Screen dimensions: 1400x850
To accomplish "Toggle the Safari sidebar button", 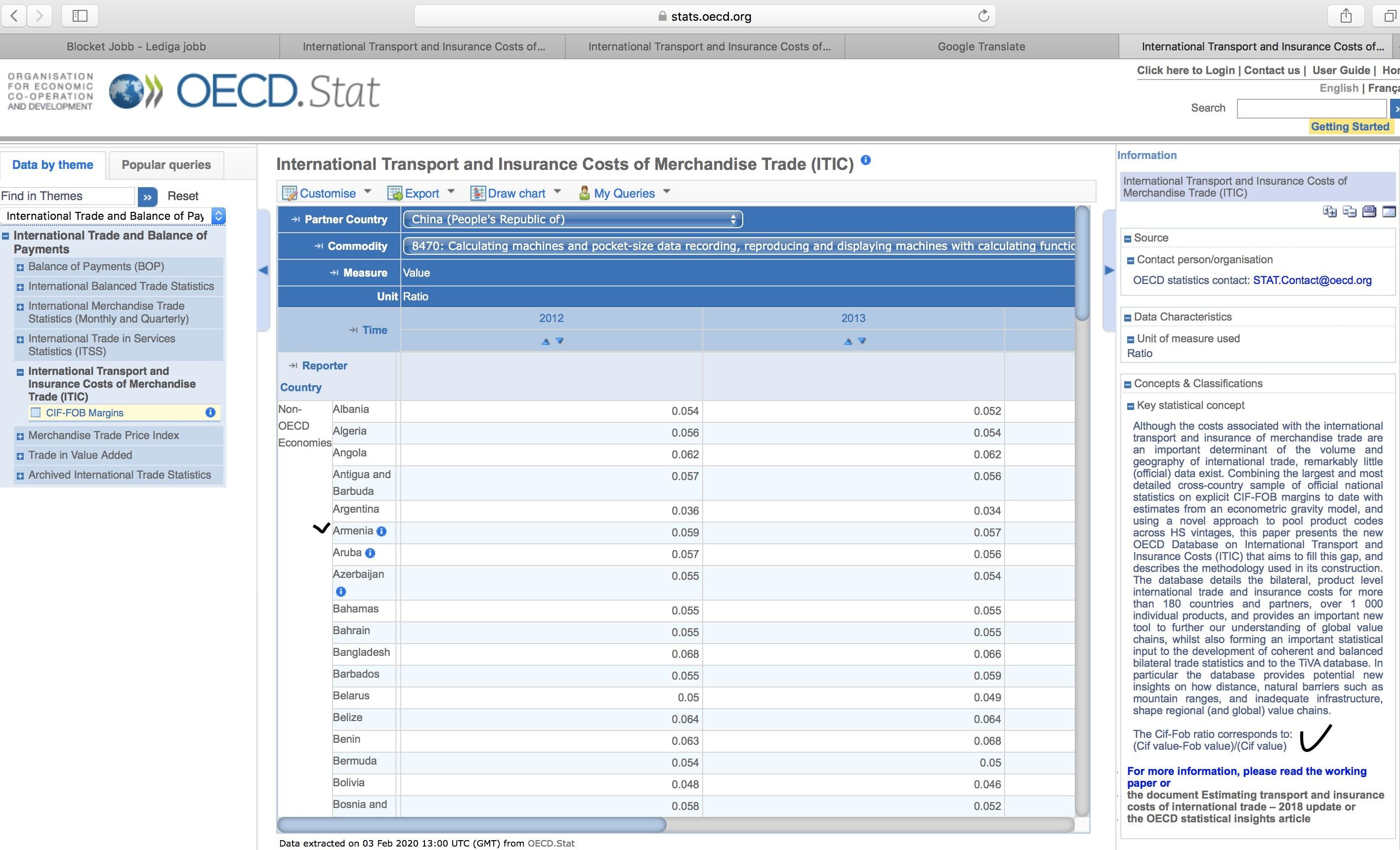I will [x=80, y=16].
